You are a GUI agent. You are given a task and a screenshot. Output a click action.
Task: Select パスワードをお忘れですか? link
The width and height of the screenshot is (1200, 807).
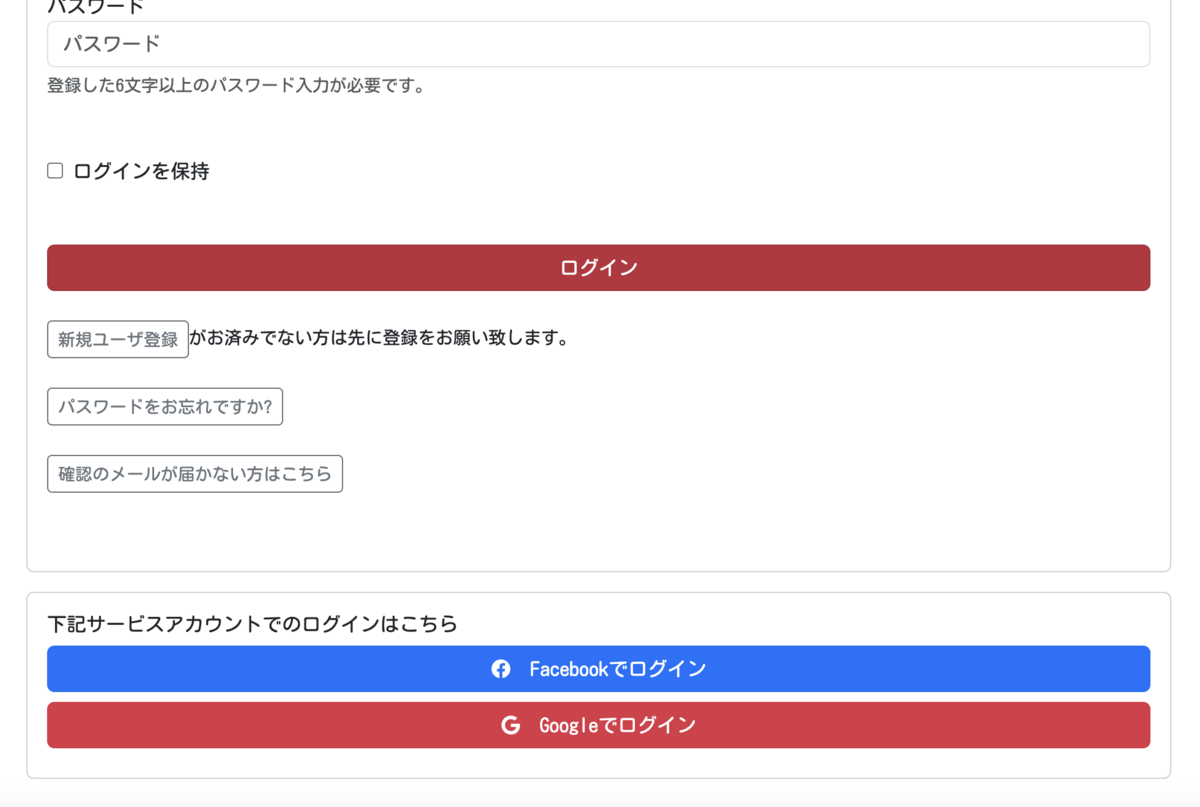[165, 407]
